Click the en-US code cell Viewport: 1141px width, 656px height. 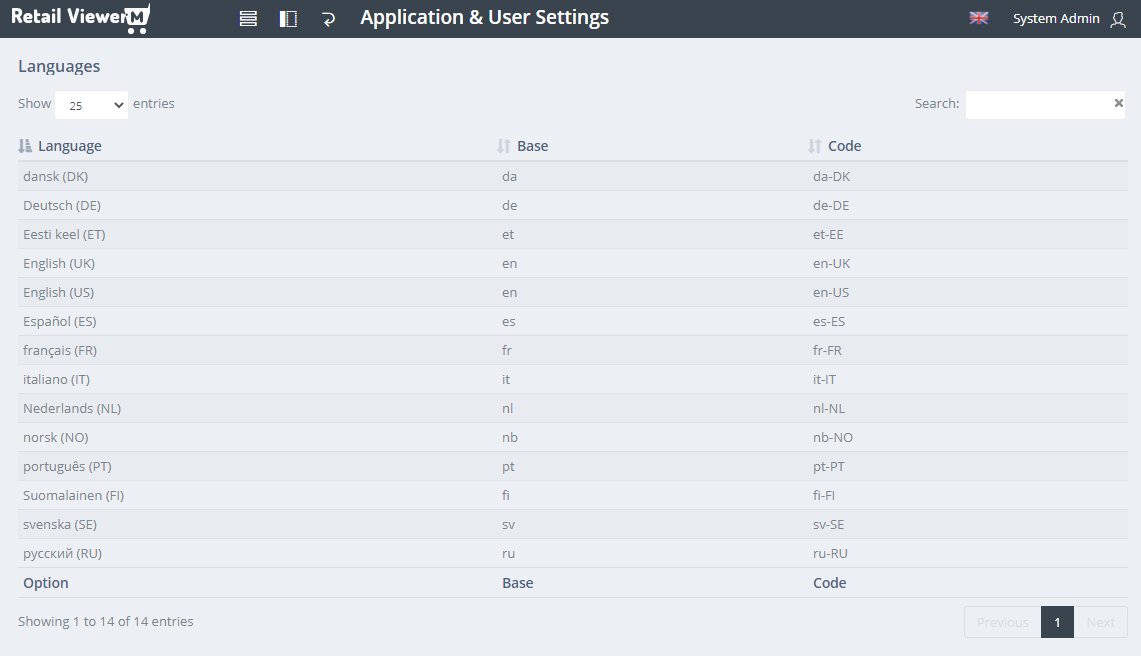tap(831, 292)
